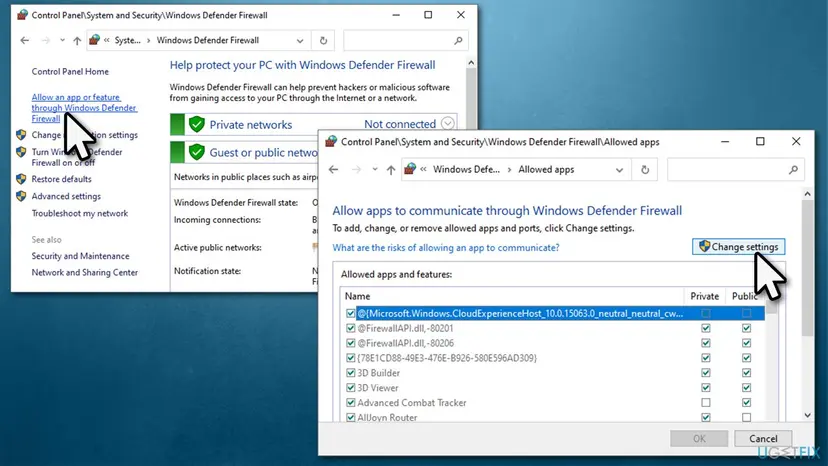The width and height of the screenshot is (828, 466).
Task: Toggle 3D Builder entry checkbox
Action: click(350, 372)
